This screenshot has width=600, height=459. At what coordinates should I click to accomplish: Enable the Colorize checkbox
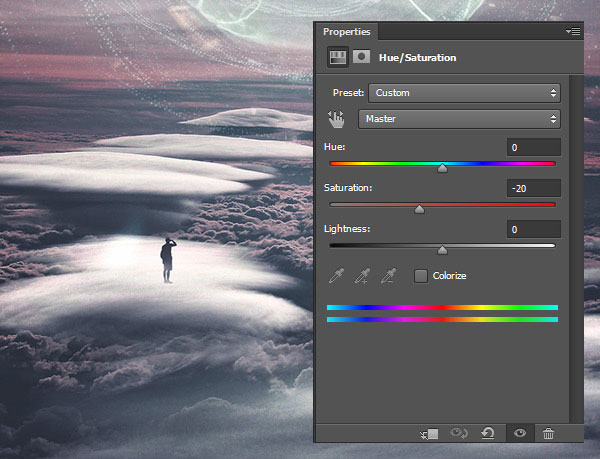coord(420,275)
